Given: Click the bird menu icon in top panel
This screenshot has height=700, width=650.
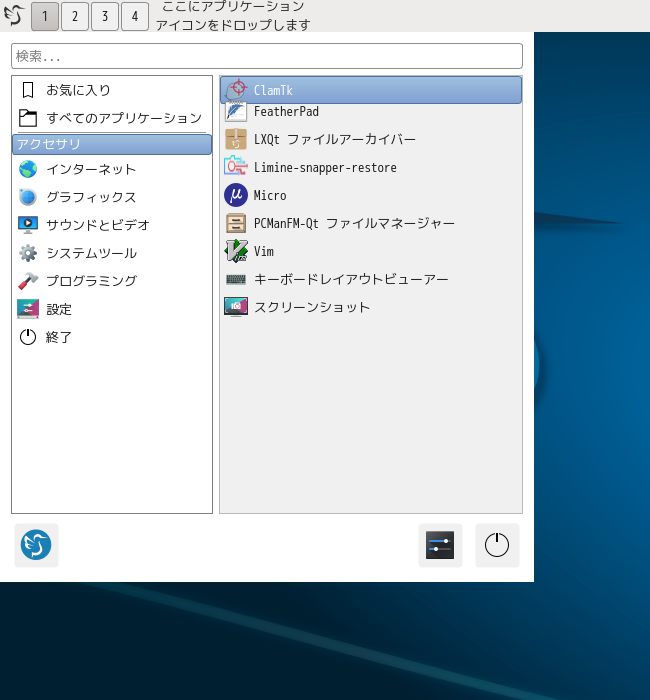Looking at the screenshot, I should click(14, 15).
